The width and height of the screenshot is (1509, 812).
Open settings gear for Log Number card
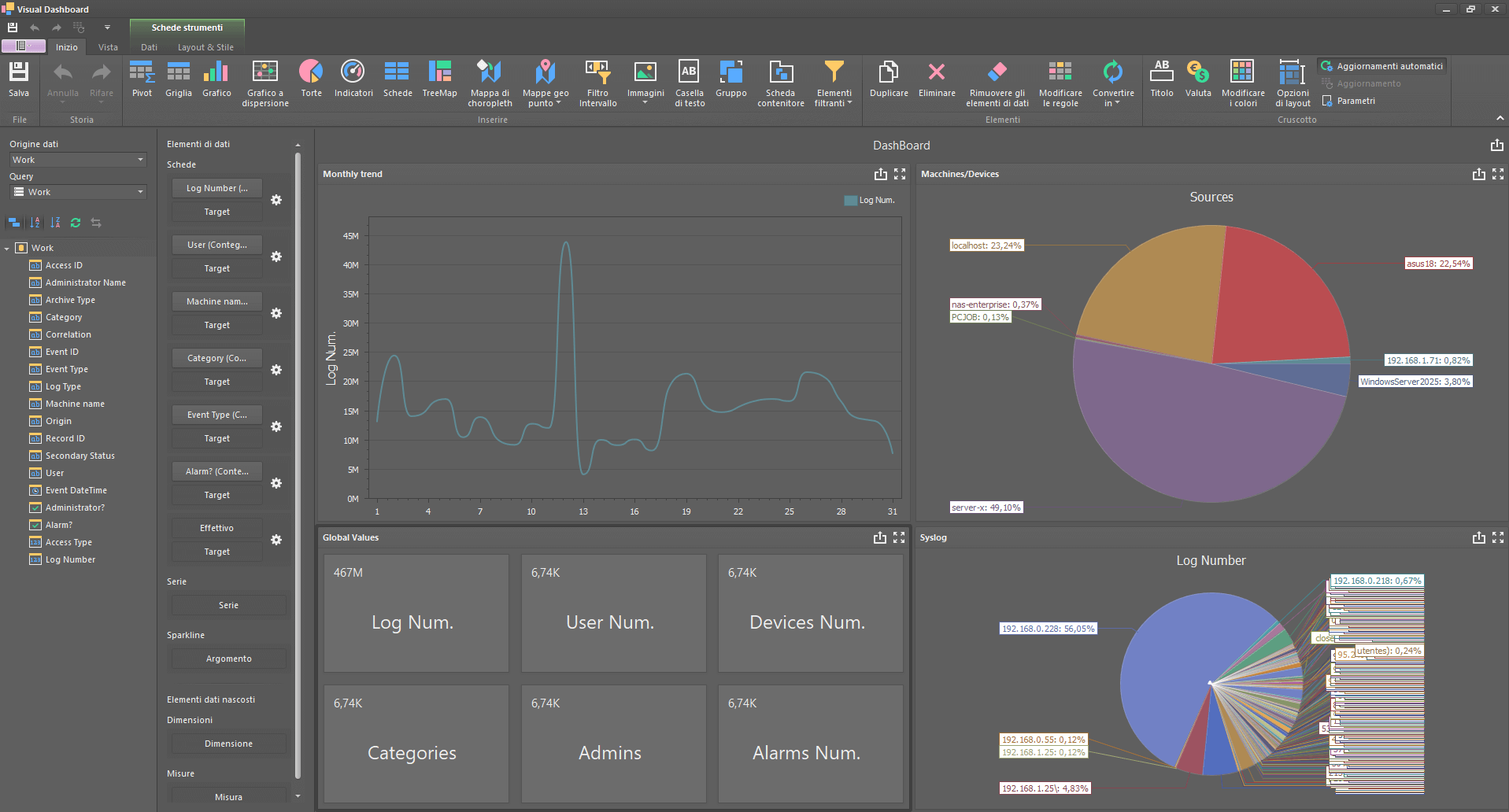point(276,200)
